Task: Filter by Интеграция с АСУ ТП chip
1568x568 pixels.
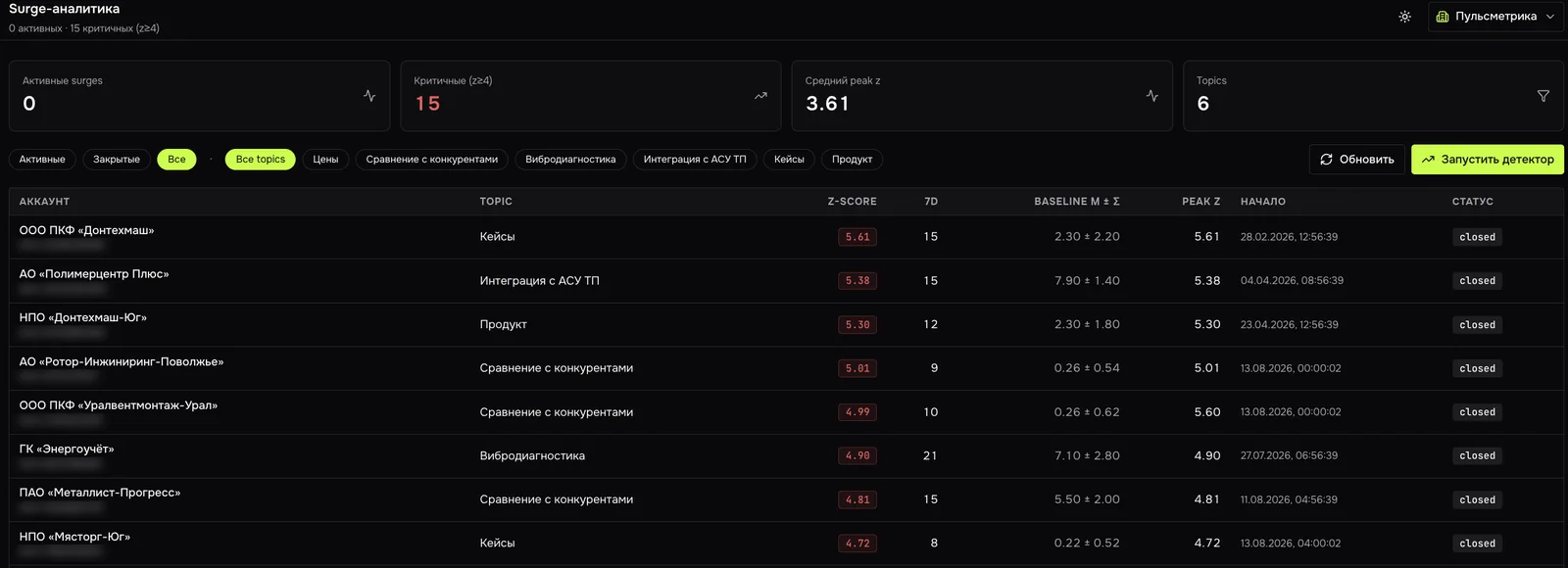Action: [695, 159]
